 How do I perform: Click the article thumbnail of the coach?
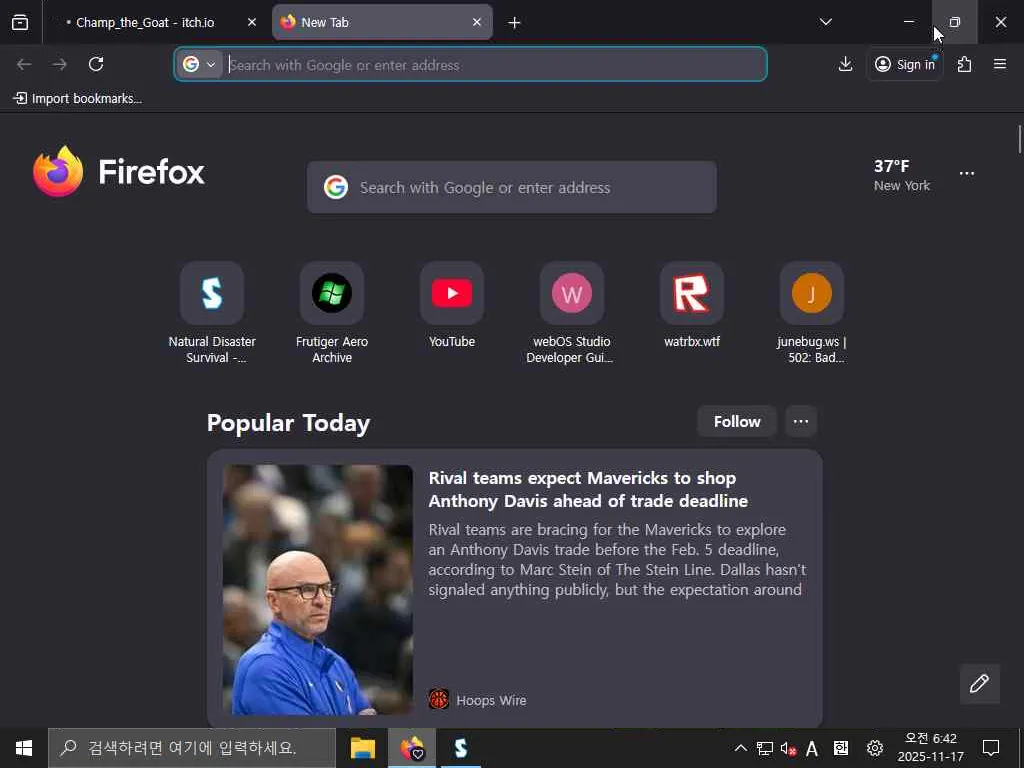pos(317,590)
